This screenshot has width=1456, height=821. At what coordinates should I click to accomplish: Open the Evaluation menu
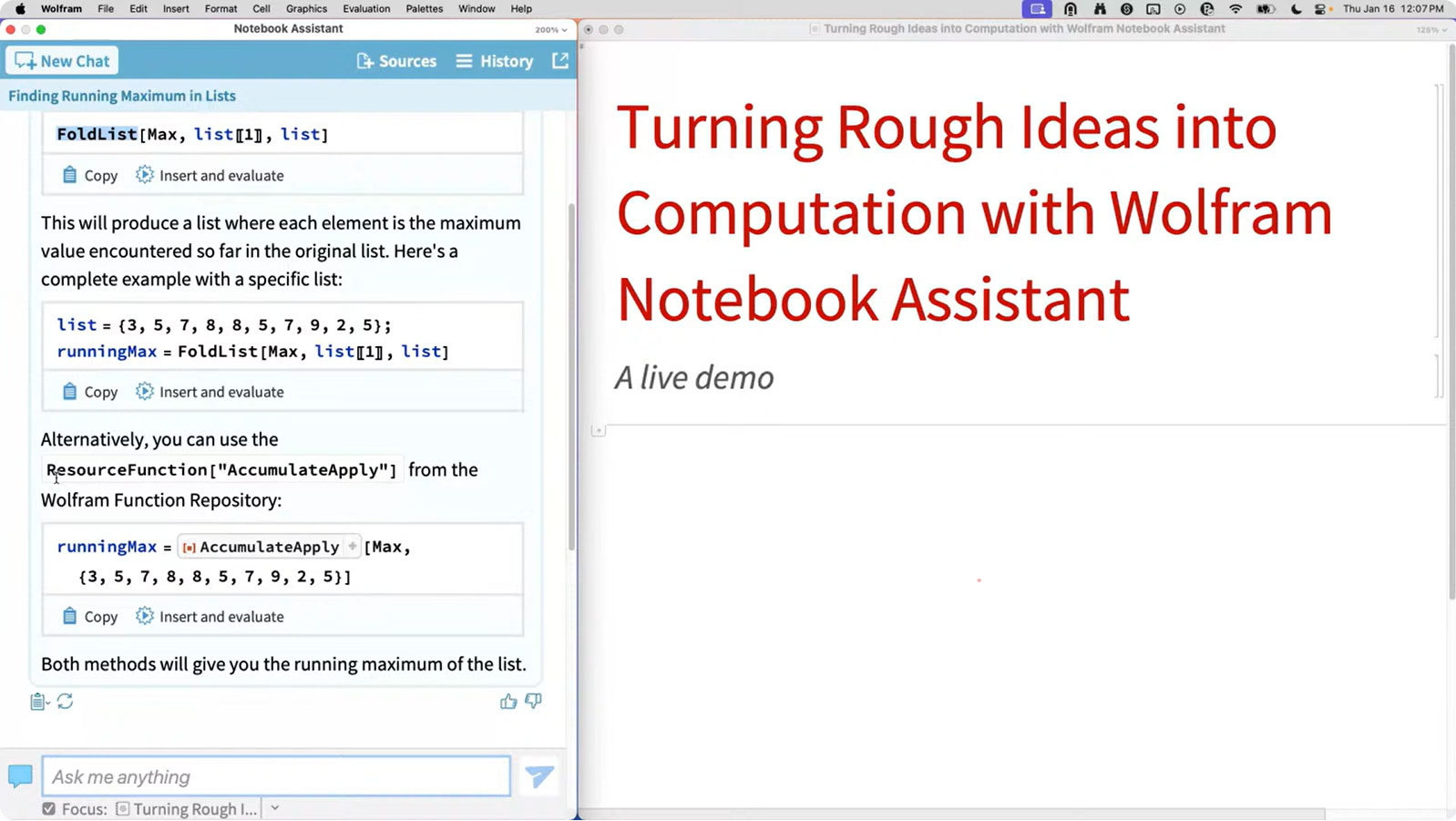pos(366,9)
